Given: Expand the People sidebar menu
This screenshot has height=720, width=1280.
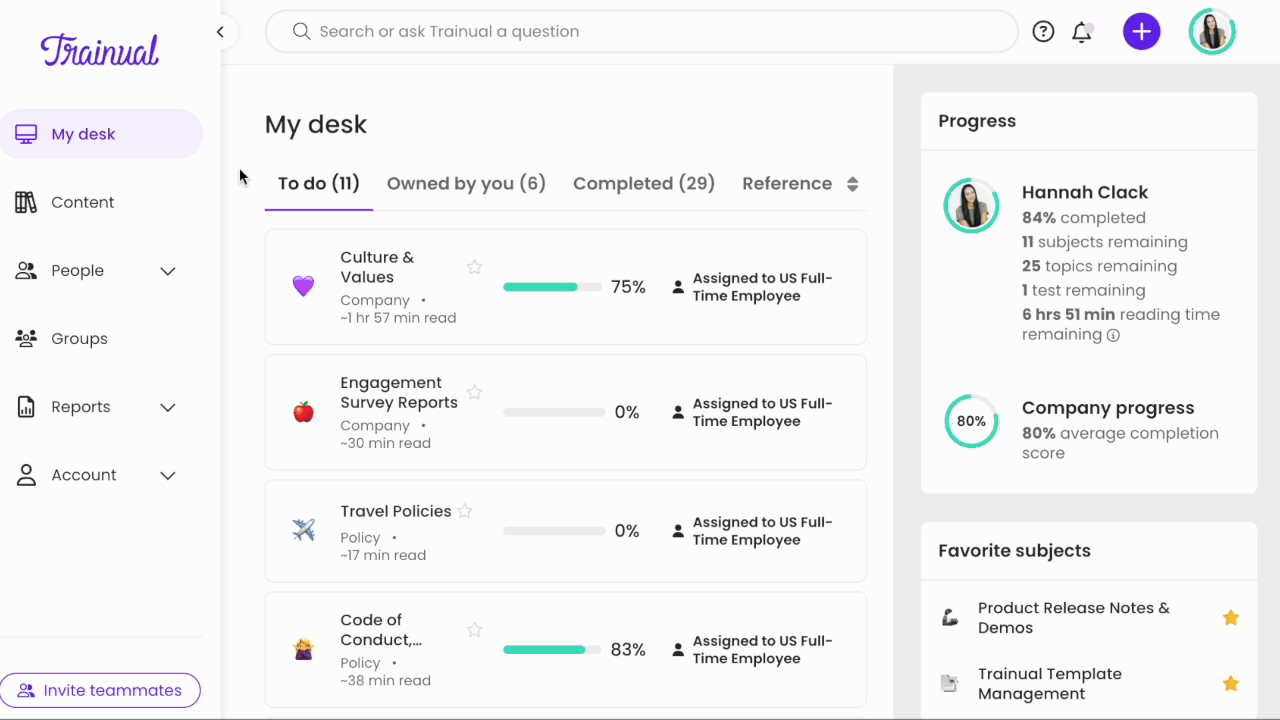Looking at the screenshot, I should click(x=168, y=271).
